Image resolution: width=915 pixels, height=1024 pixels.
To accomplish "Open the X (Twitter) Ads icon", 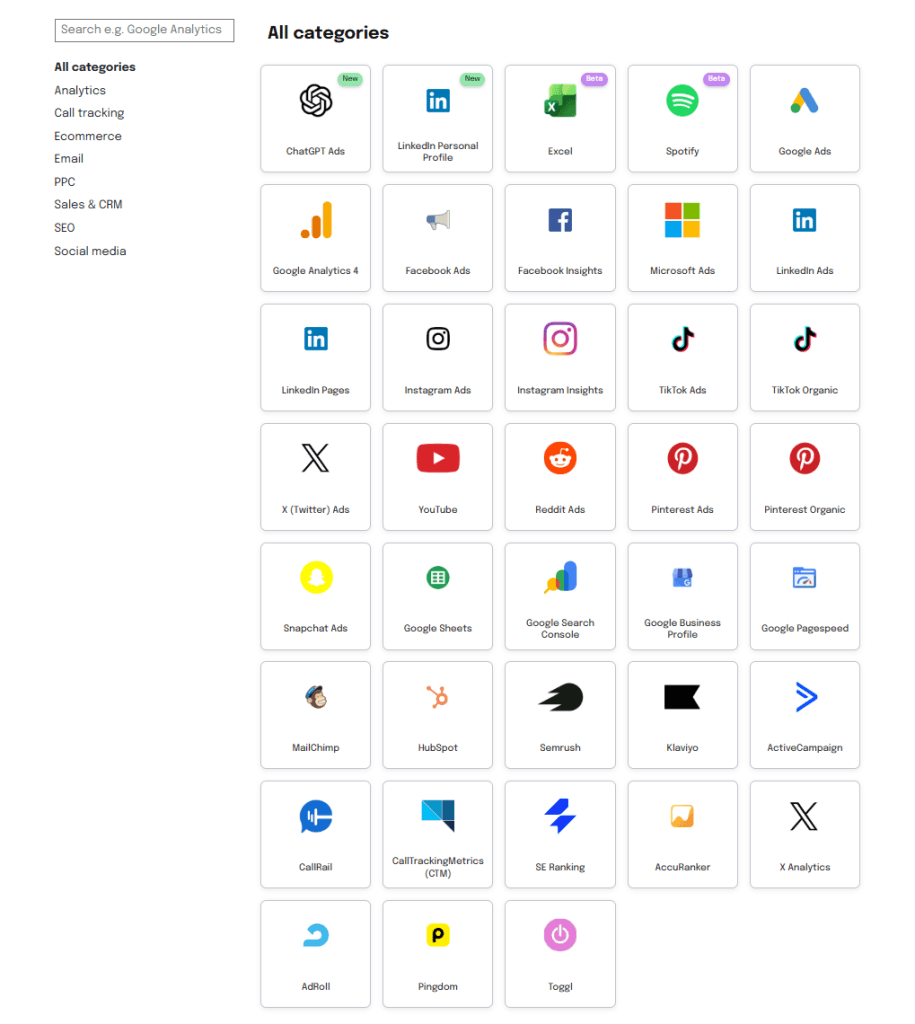I will coord(315,458).
